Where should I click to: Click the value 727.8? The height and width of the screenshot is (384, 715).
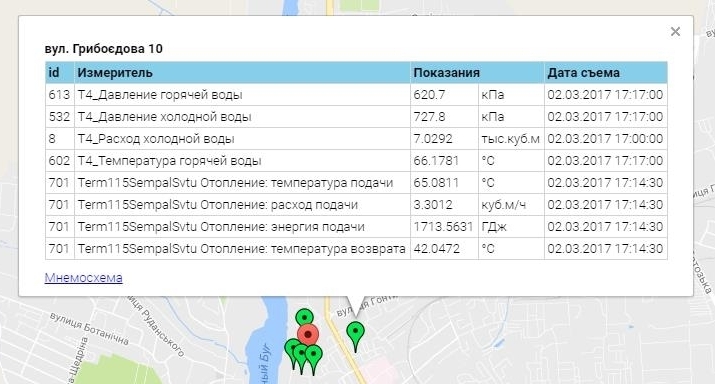click(x=429, y=117)
